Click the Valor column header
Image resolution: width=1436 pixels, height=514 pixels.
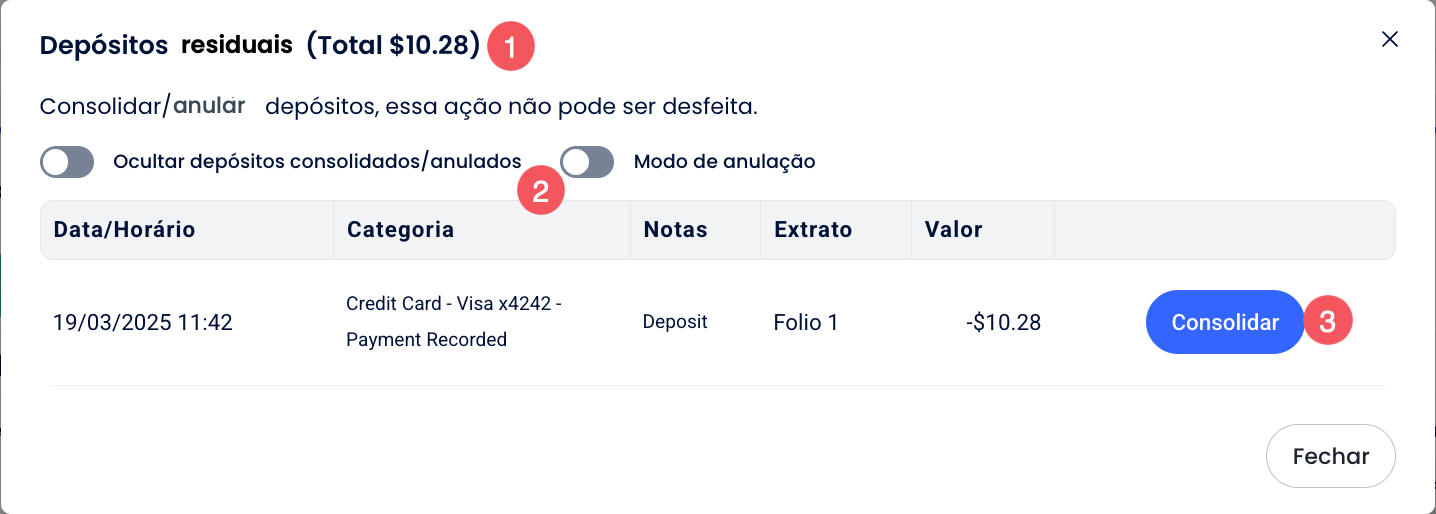pos(953,230)
